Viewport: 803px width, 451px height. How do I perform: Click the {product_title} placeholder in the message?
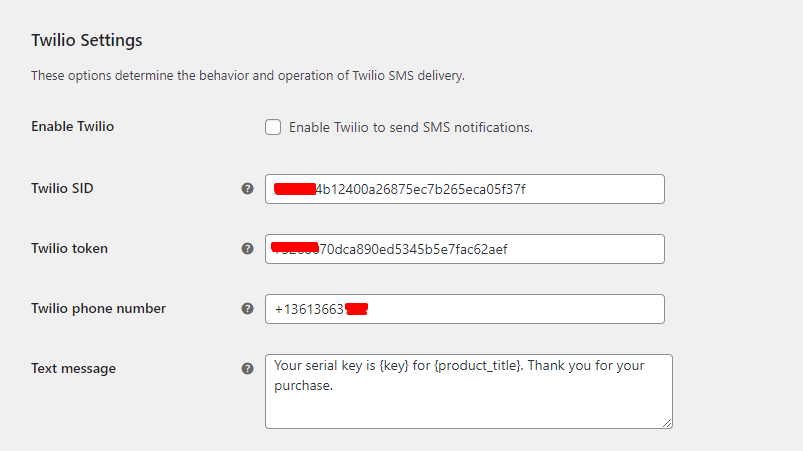coord(478,366)
